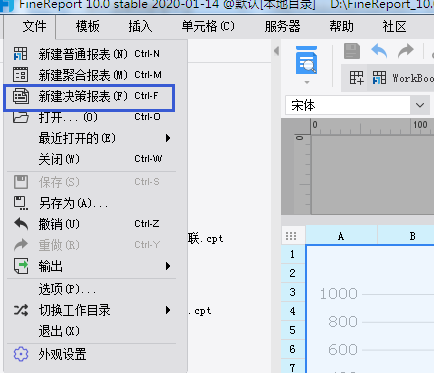Select row 4 header
The image size is (434, 373).
coord(292,311)
